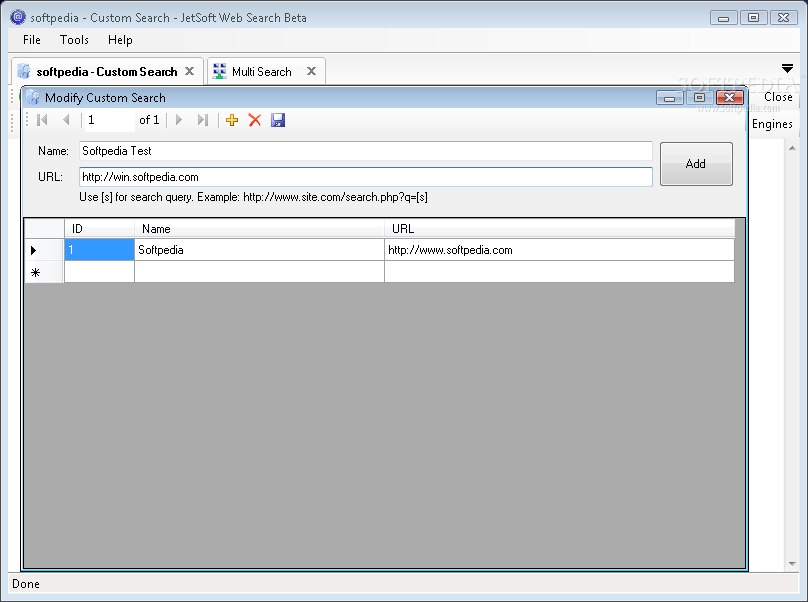Jump to last record arrow
This screenshot has height=602, width=808.
(203, 120)
